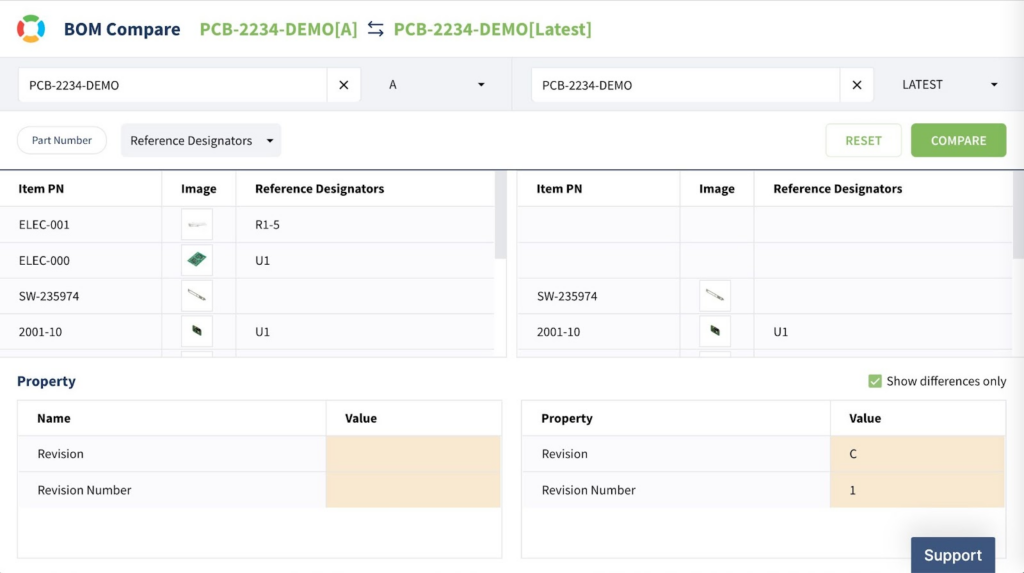Expand the Reference Designators dropdown

coord(201,140)
